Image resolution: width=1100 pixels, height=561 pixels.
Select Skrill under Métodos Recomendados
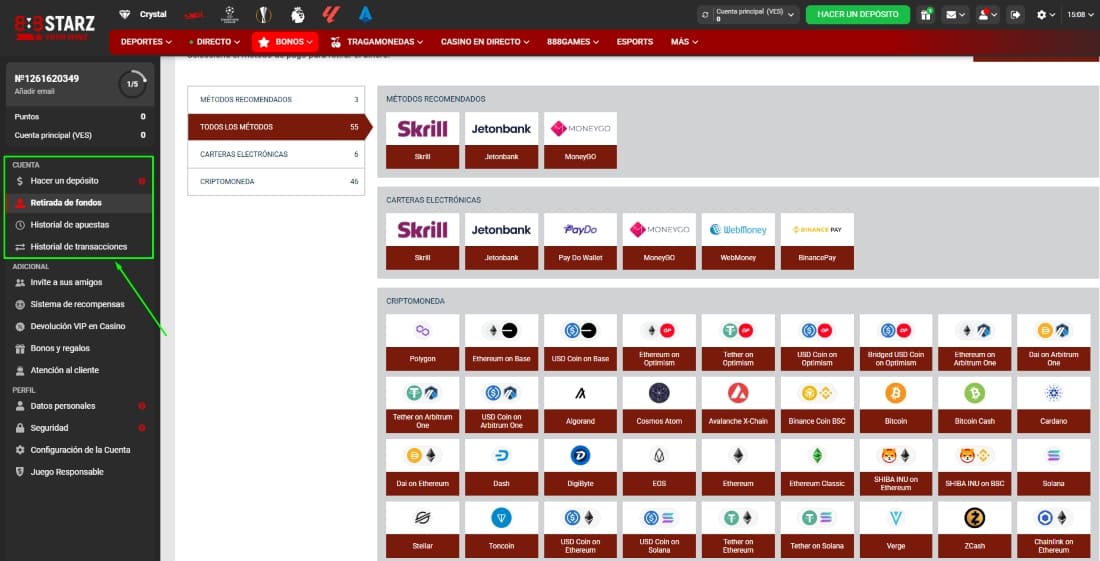click(x=422, y=140)
